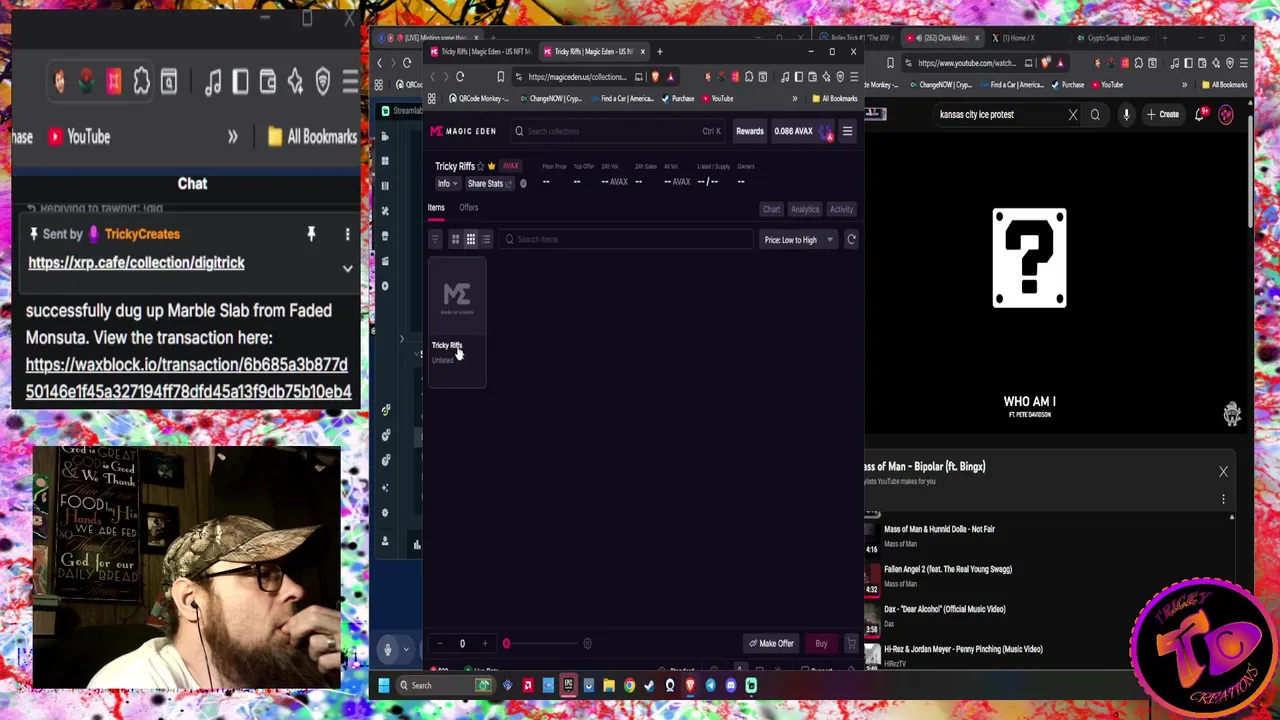1280x720 pixels.
Task: Bookmark the Magic Eden page
Action: (x=501, y=77)
